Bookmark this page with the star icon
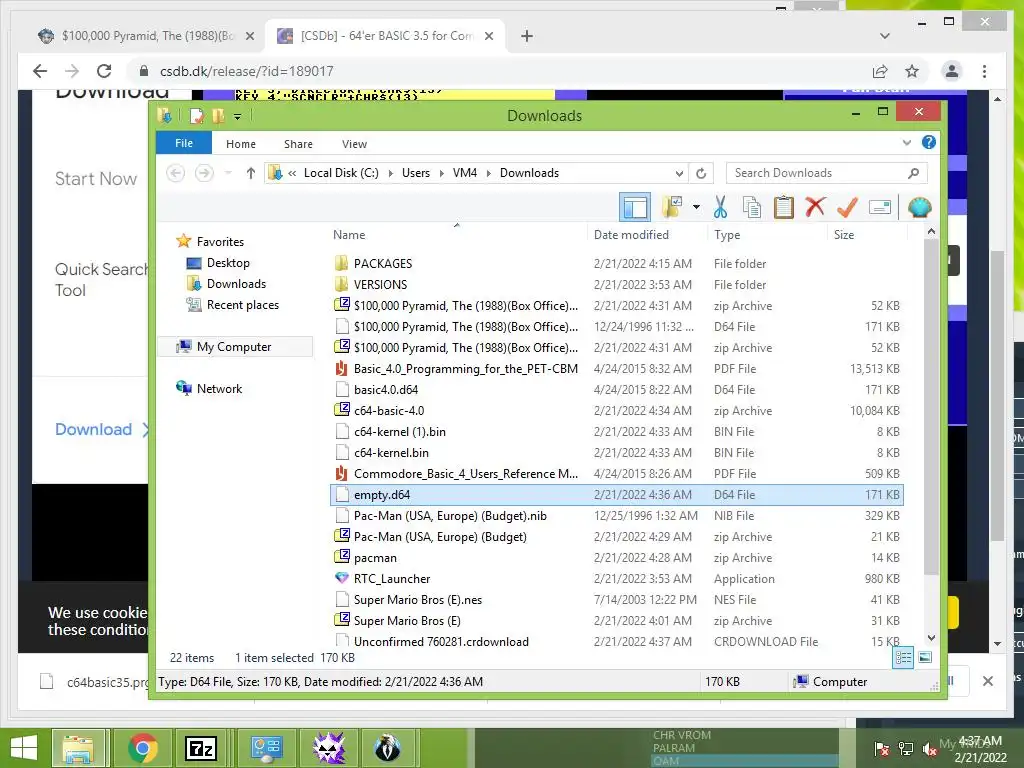 tap(912, 71)
